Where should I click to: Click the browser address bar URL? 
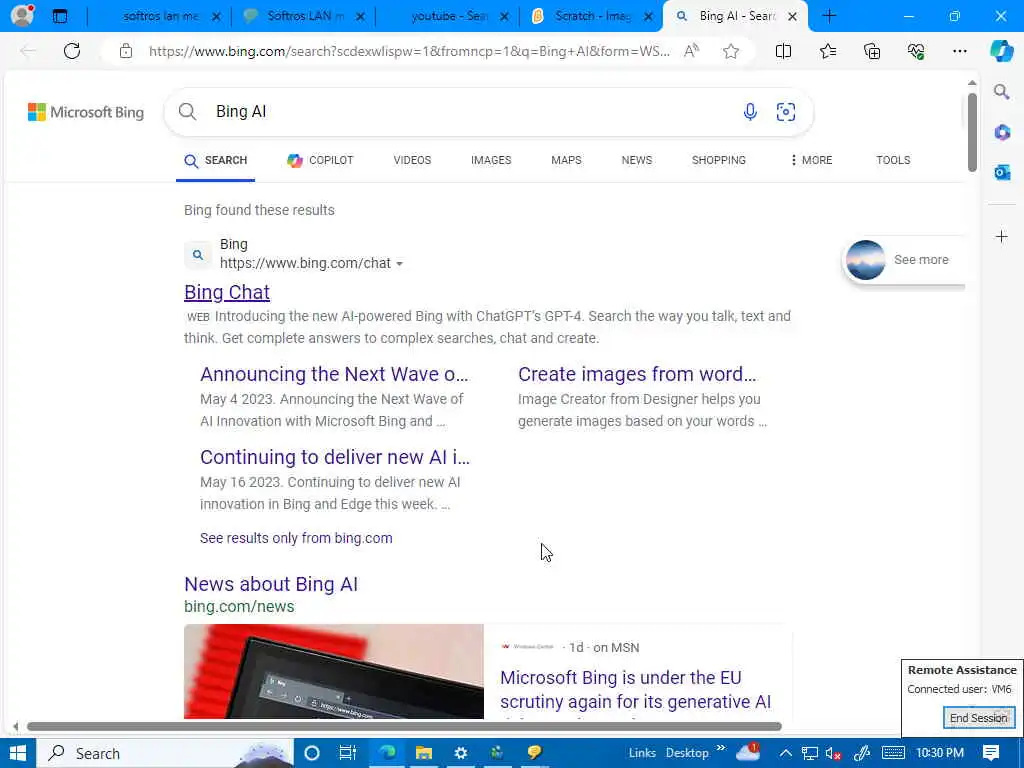(x=409, y=51)
